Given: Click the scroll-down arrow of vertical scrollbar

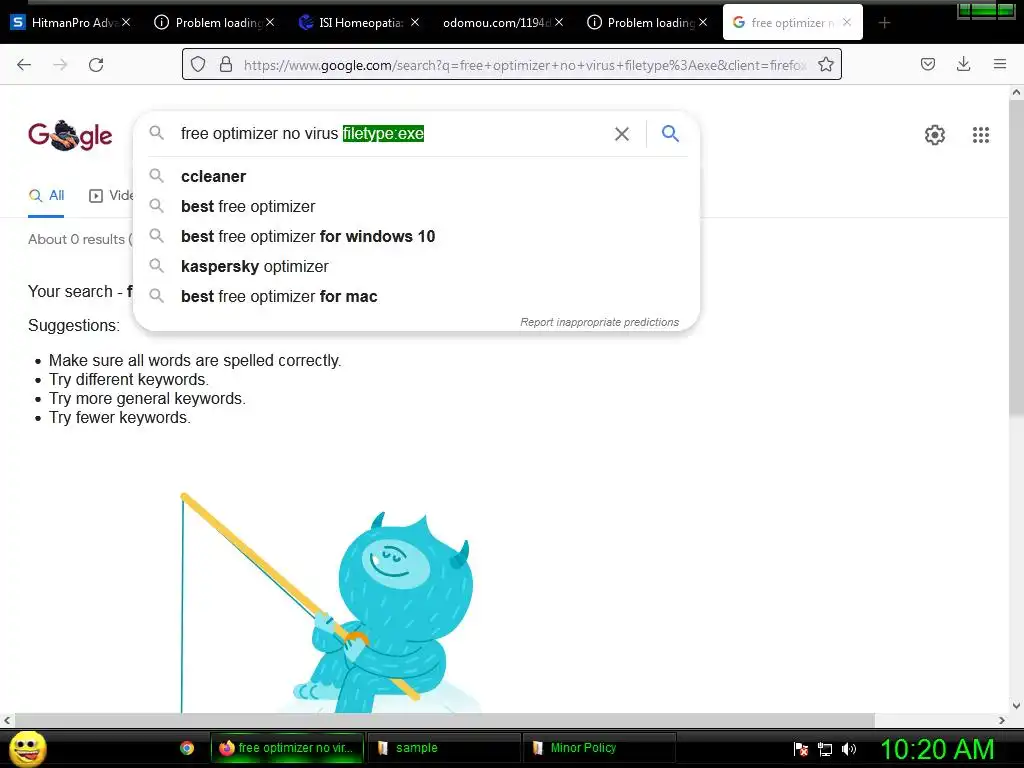Looking at the screenshot, I should tap(1016, 705).
